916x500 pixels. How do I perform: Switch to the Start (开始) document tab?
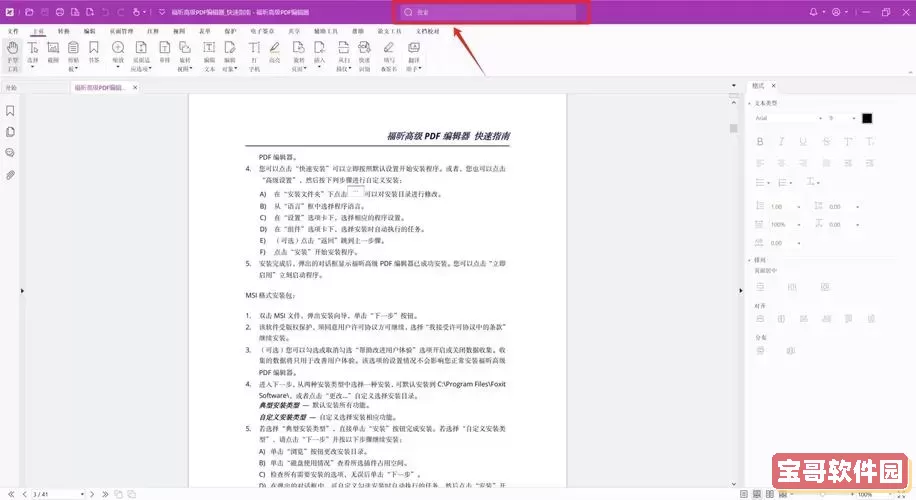click(x=11, y=88)
